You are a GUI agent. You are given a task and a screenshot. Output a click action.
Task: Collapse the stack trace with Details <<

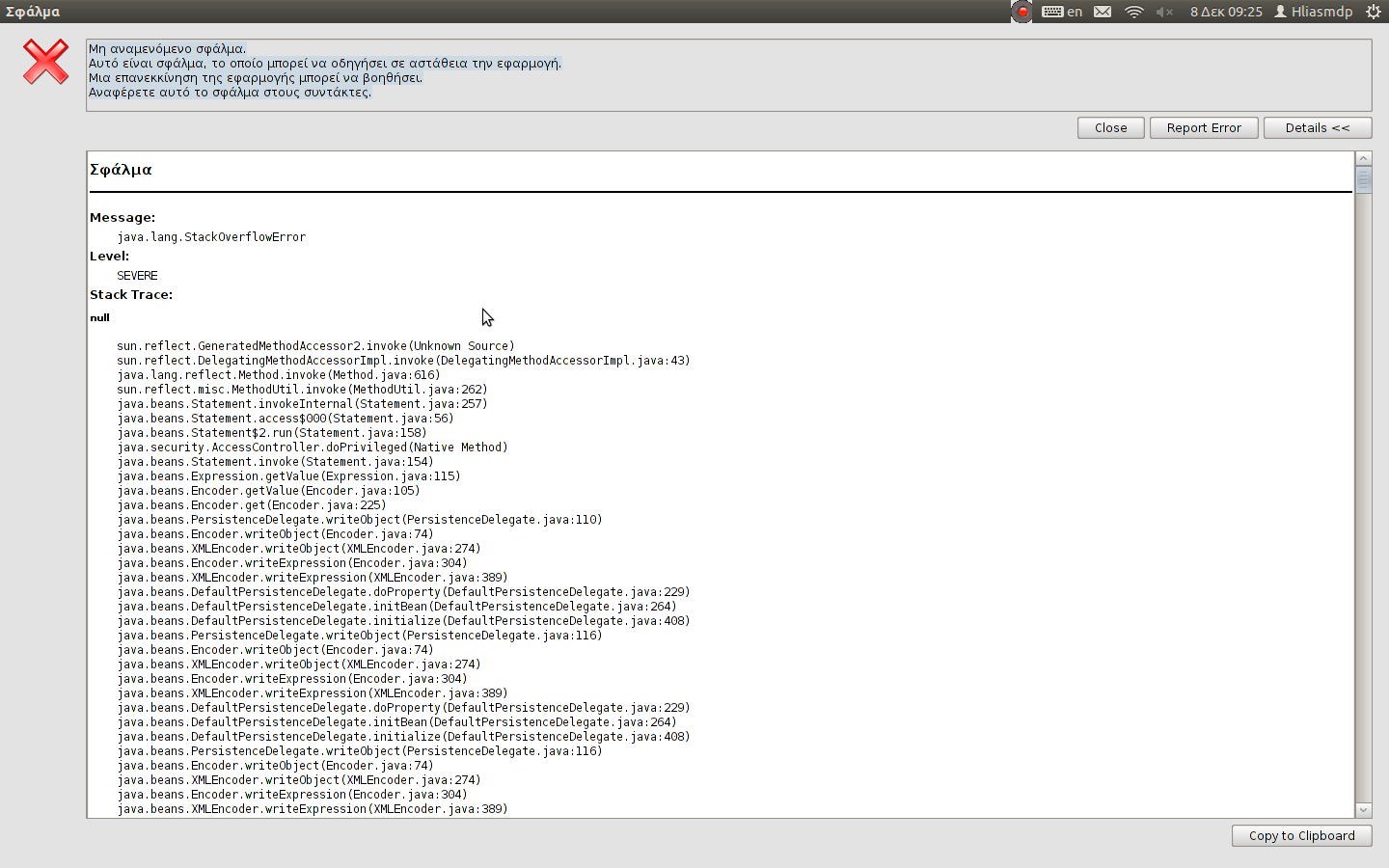click(x=1317, y=127)
